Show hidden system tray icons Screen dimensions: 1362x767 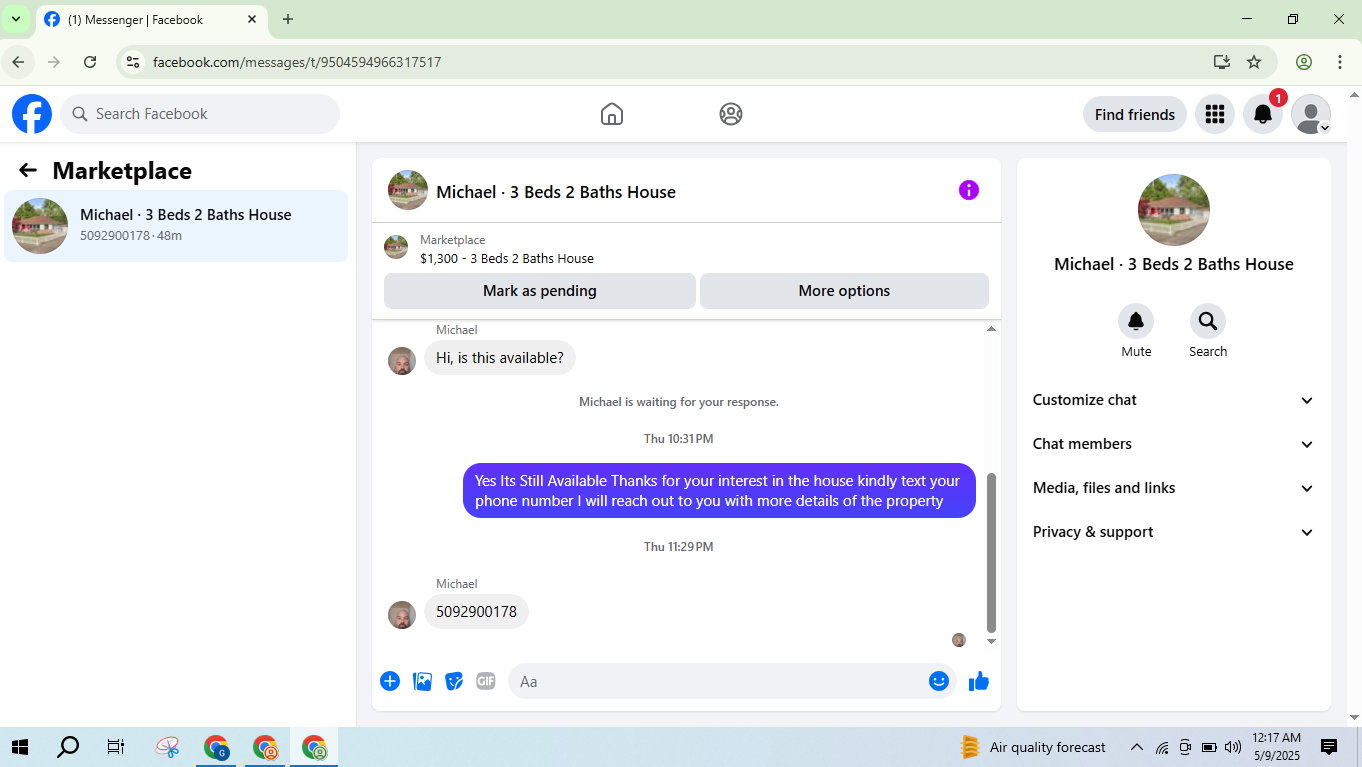tap(1136, 747)
